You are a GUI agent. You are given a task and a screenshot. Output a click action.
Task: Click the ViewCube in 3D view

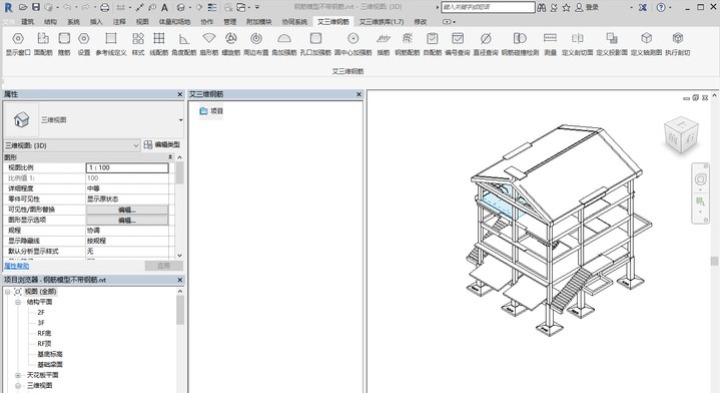tap(681, 135)
